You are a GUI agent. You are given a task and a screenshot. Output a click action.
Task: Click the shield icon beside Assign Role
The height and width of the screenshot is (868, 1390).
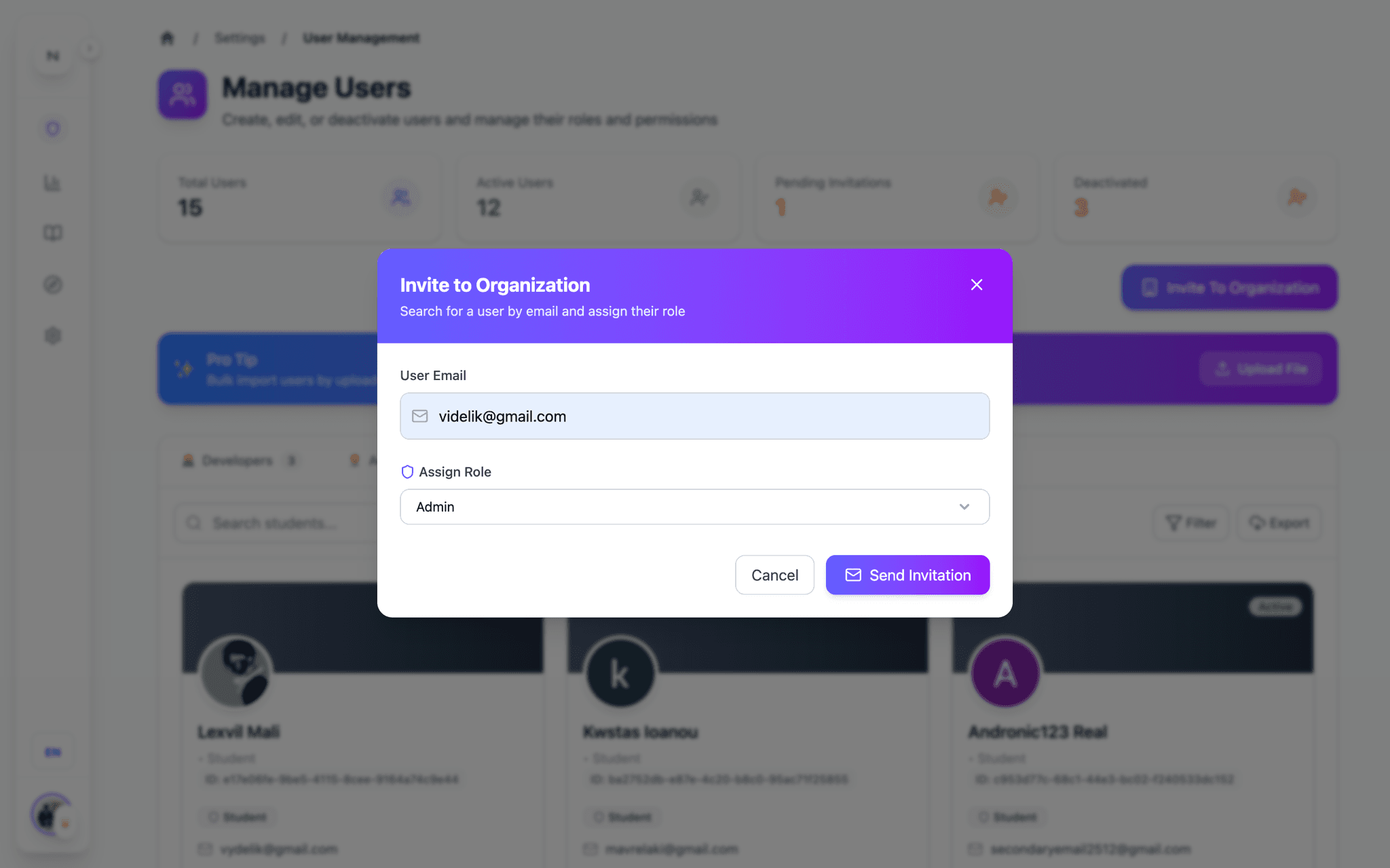407,472
